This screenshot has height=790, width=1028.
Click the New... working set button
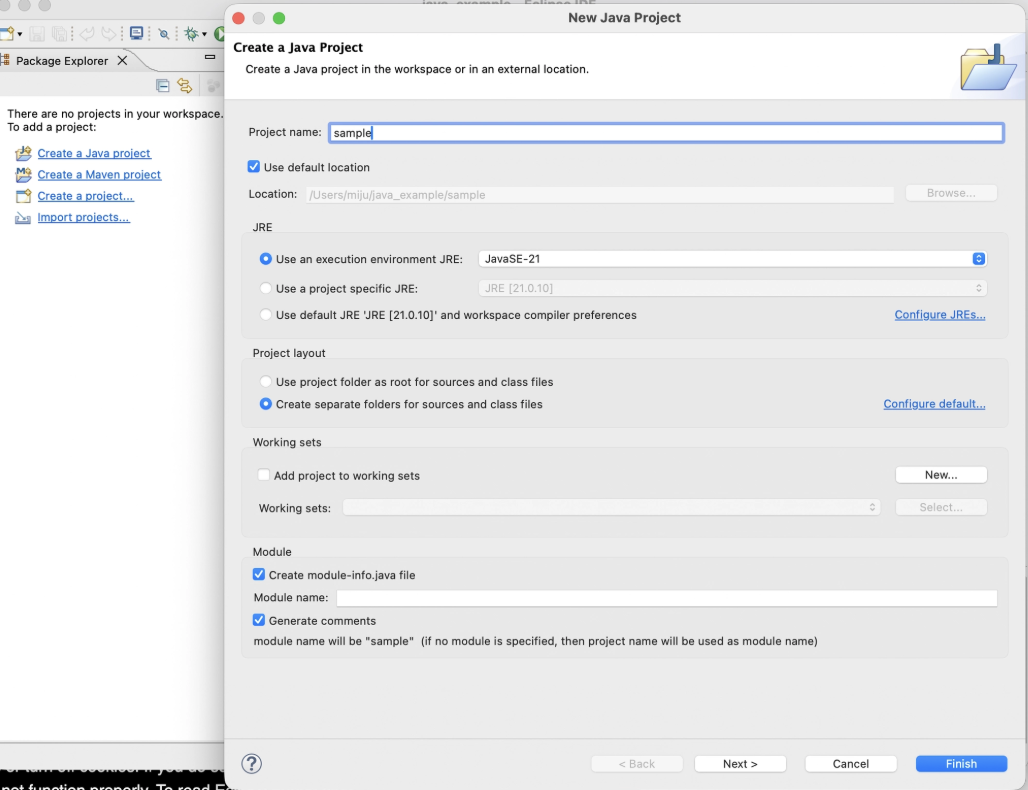941,475
